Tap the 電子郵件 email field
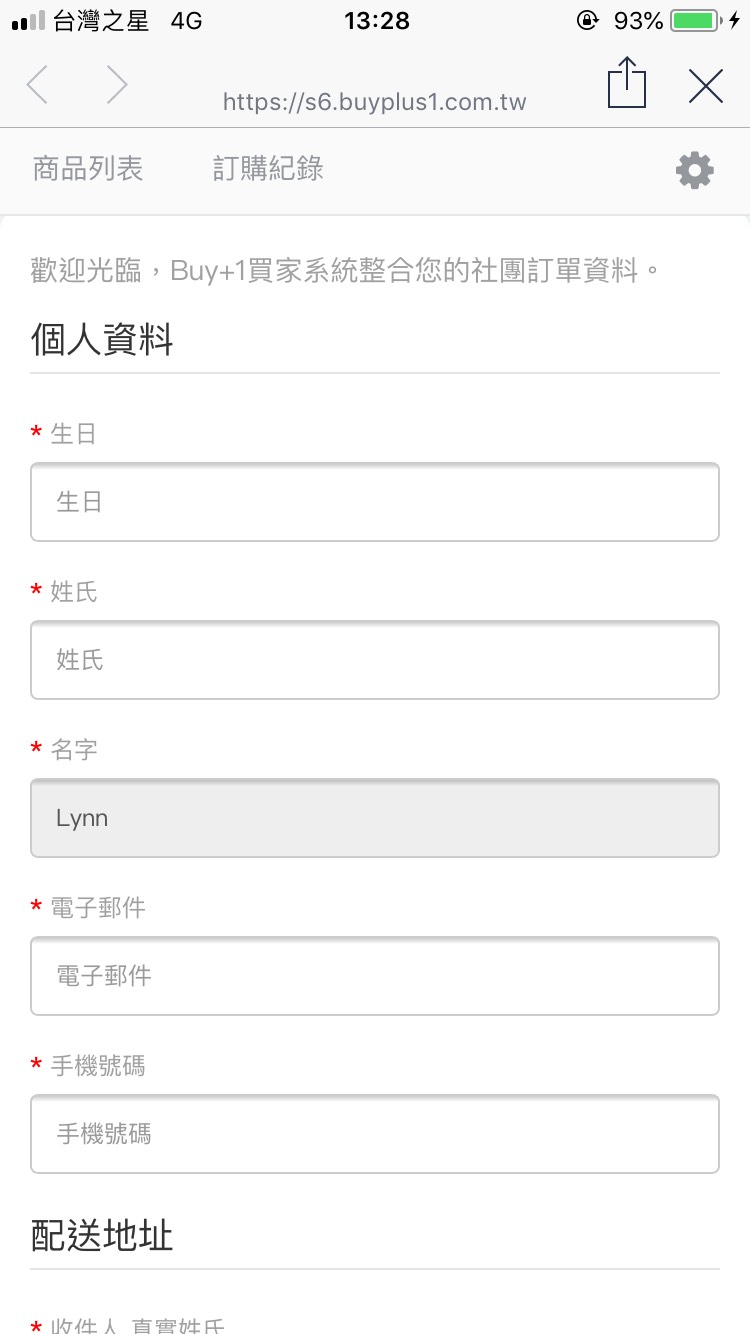 click(375, 976)
